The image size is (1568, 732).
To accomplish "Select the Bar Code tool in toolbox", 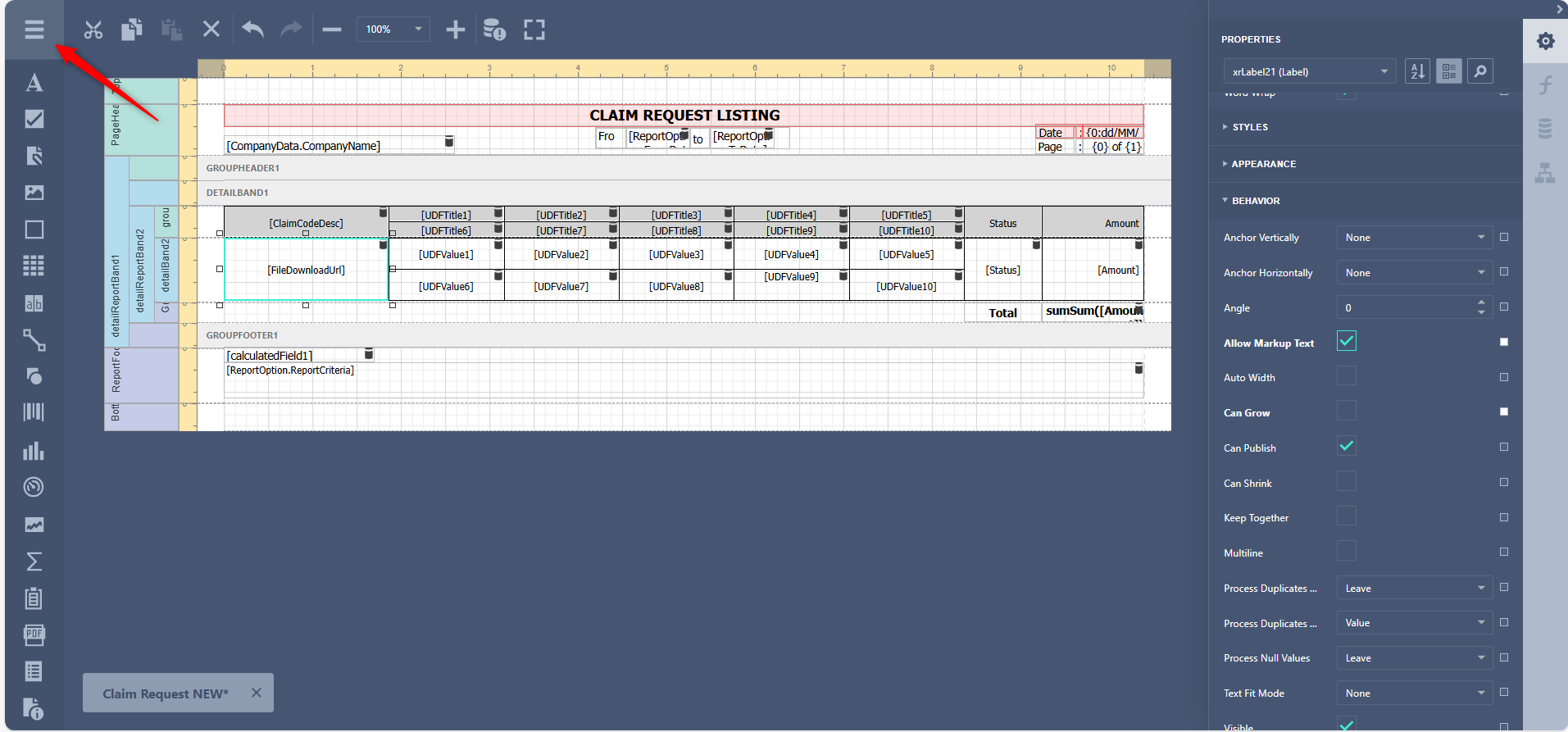I will (34, 412).
